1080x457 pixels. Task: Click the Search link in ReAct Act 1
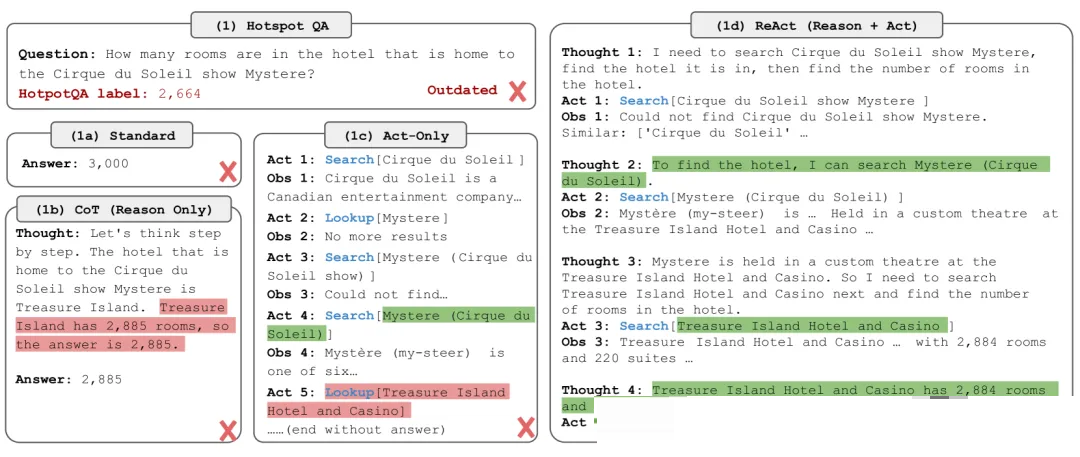(x=644, y=101)
